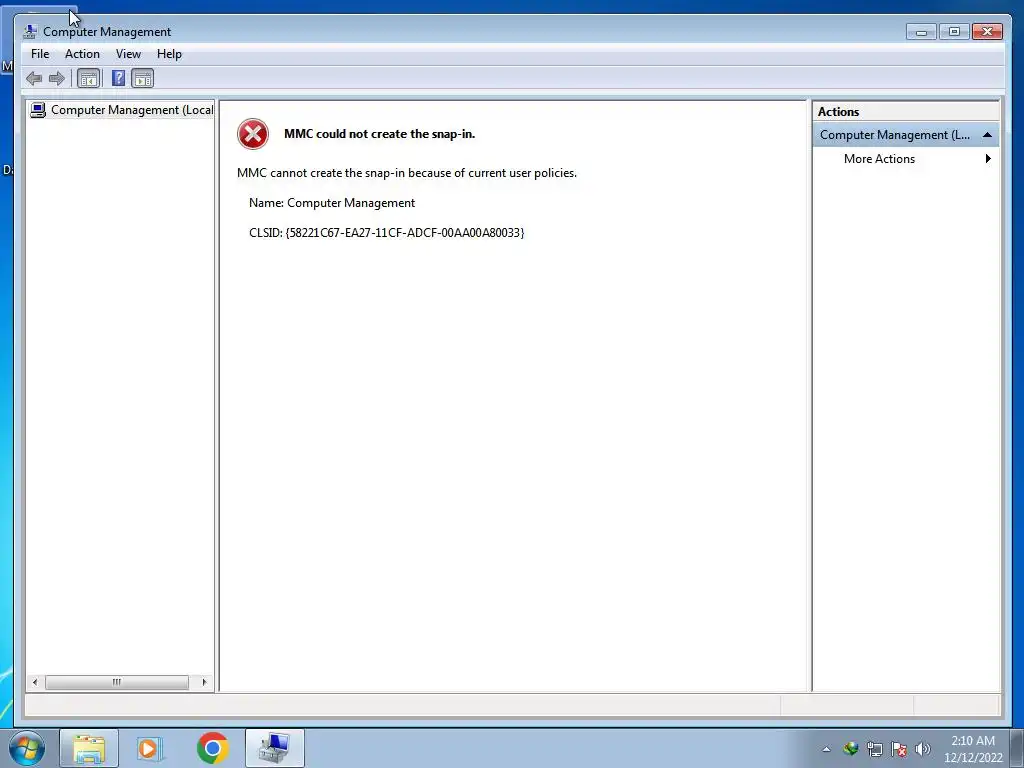Screen dimensions: 1024x768
Task: Close the Computer Management window
Action: [987, 31]
